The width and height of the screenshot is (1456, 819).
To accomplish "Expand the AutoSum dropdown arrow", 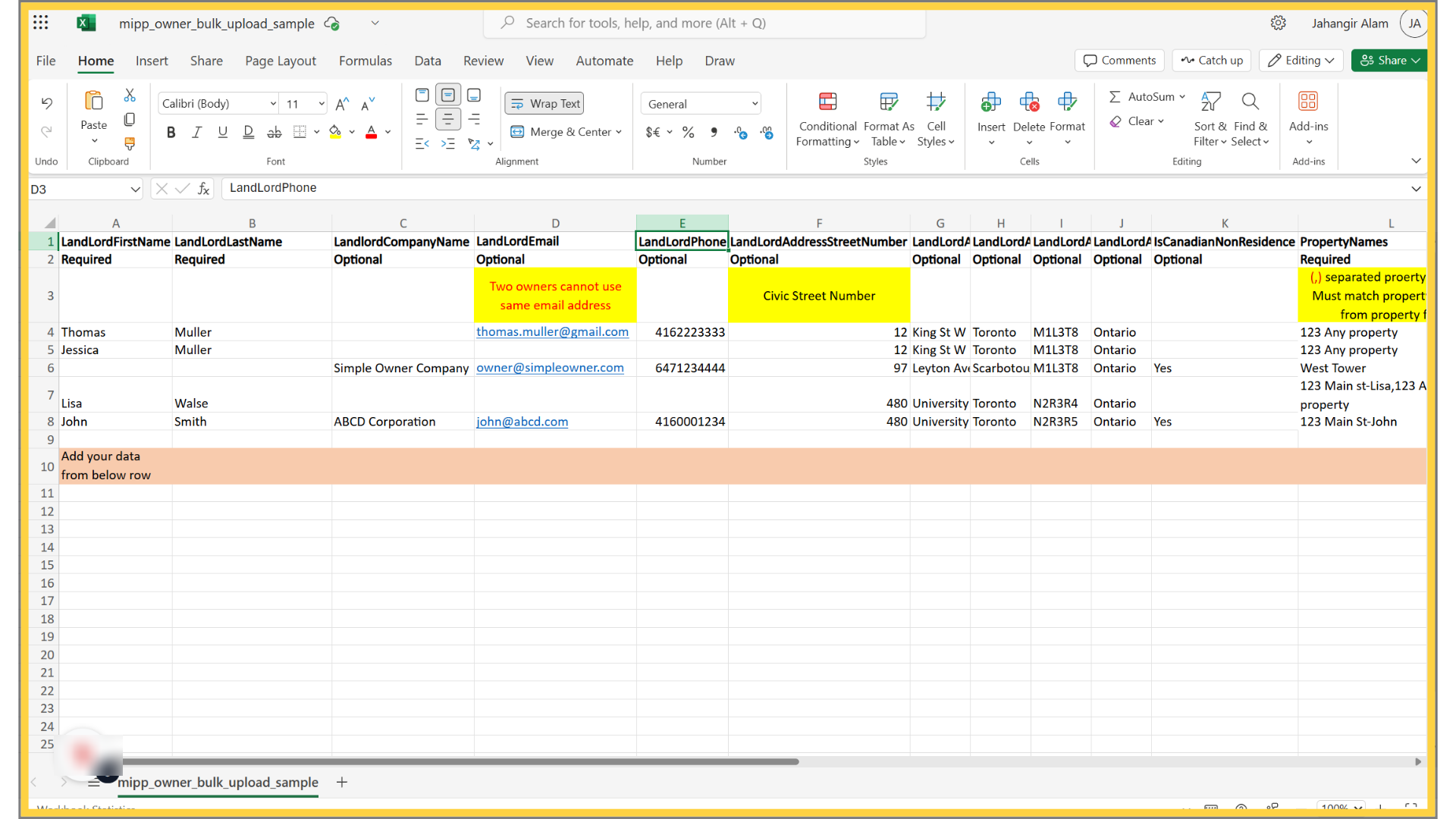I will [x=1182, y=97].
